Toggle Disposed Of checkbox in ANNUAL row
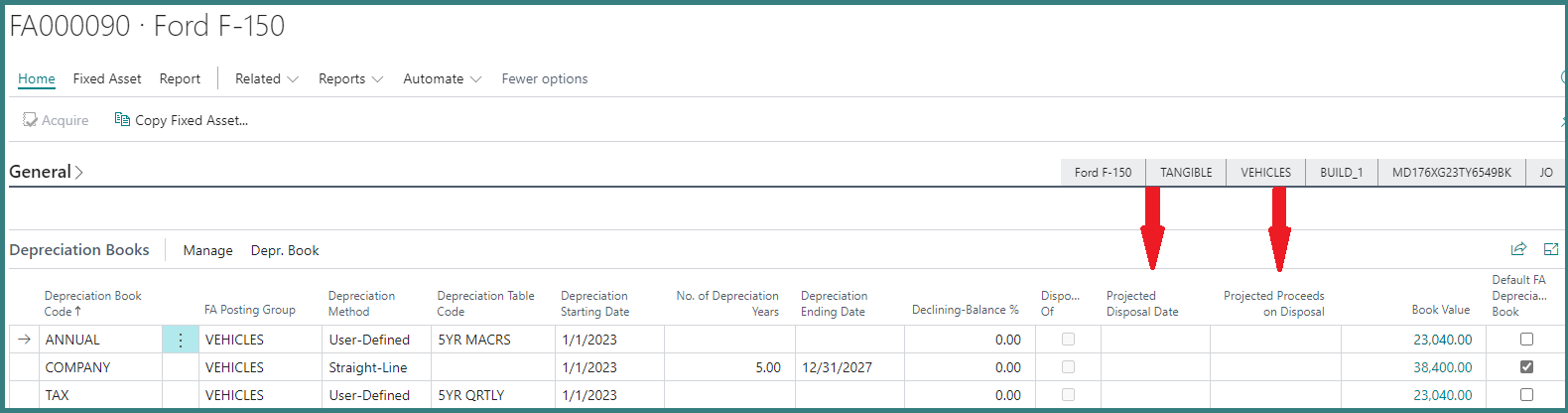Viewport: 1568px width, 413px height. pos(1068,340)
